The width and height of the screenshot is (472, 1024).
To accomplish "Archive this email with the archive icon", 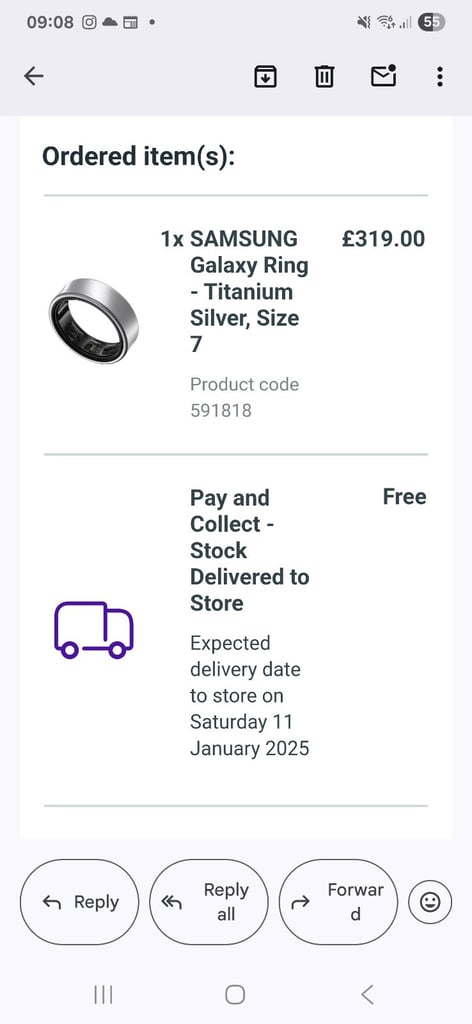I will point(264,76).
